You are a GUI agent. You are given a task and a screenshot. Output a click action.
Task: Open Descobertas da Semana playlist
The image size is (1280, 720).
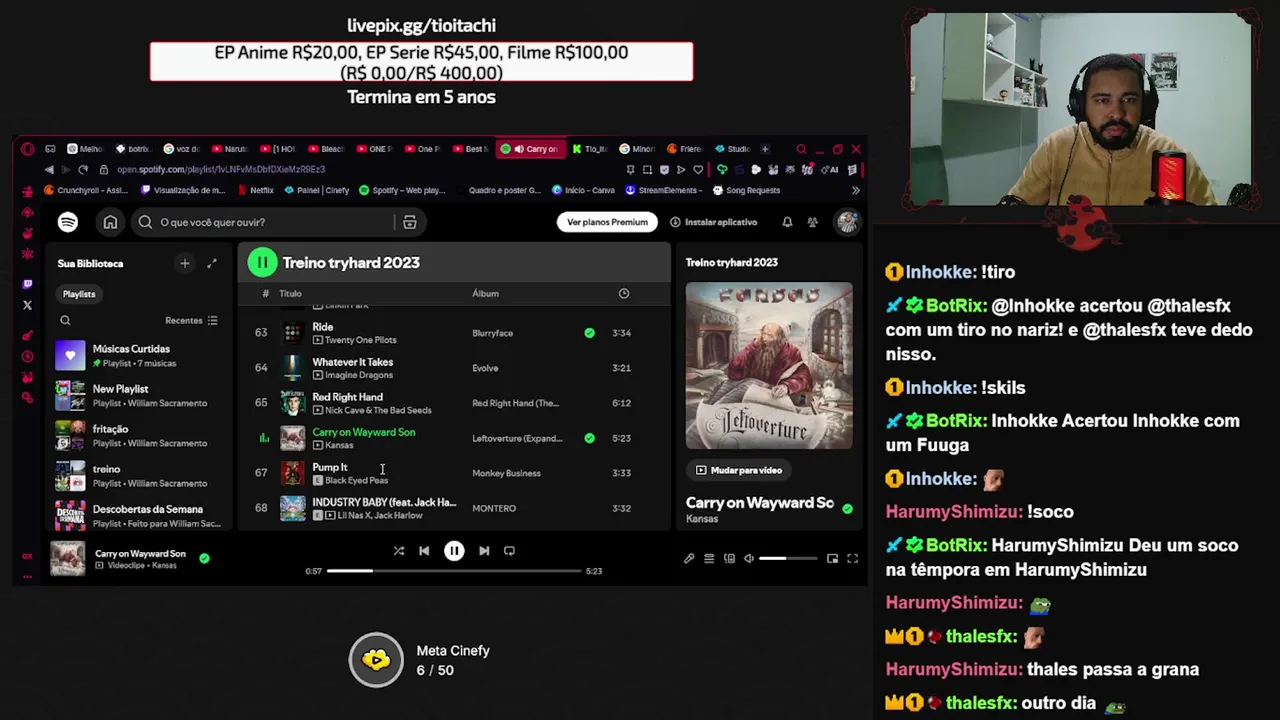click(x=139, y=515)
